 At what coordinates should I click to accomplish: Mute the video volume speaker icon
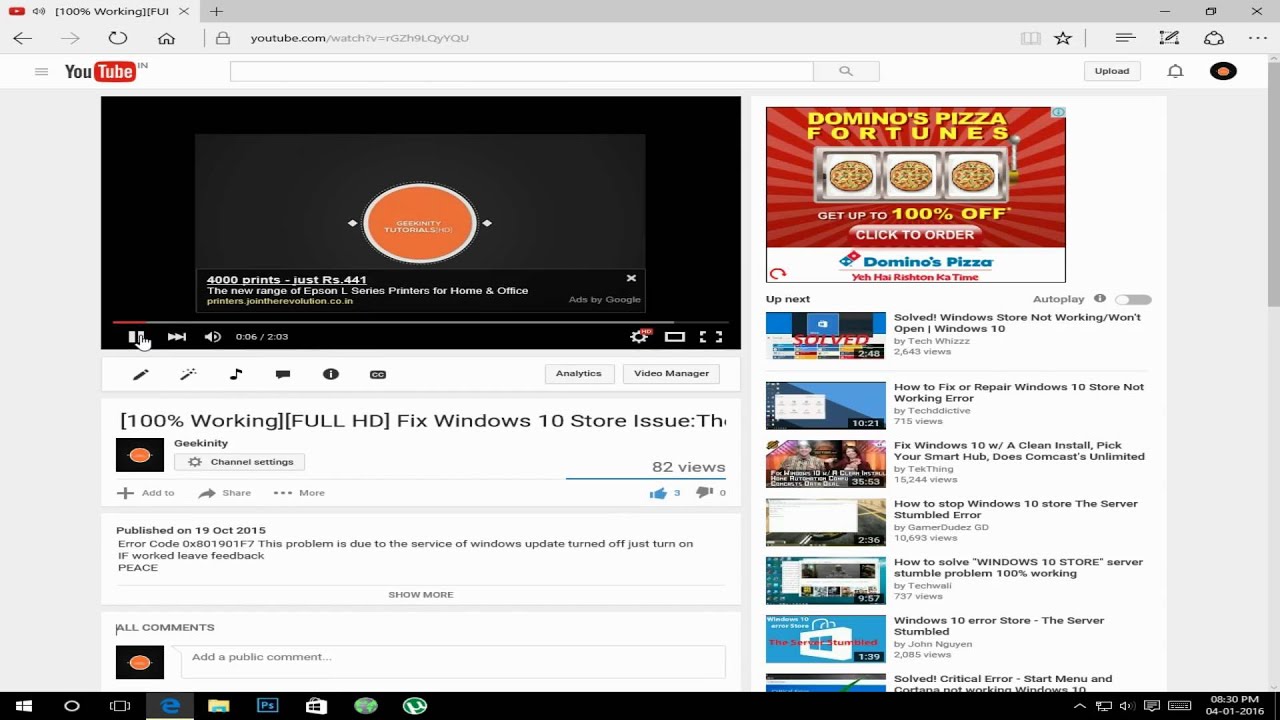(212, 337)
